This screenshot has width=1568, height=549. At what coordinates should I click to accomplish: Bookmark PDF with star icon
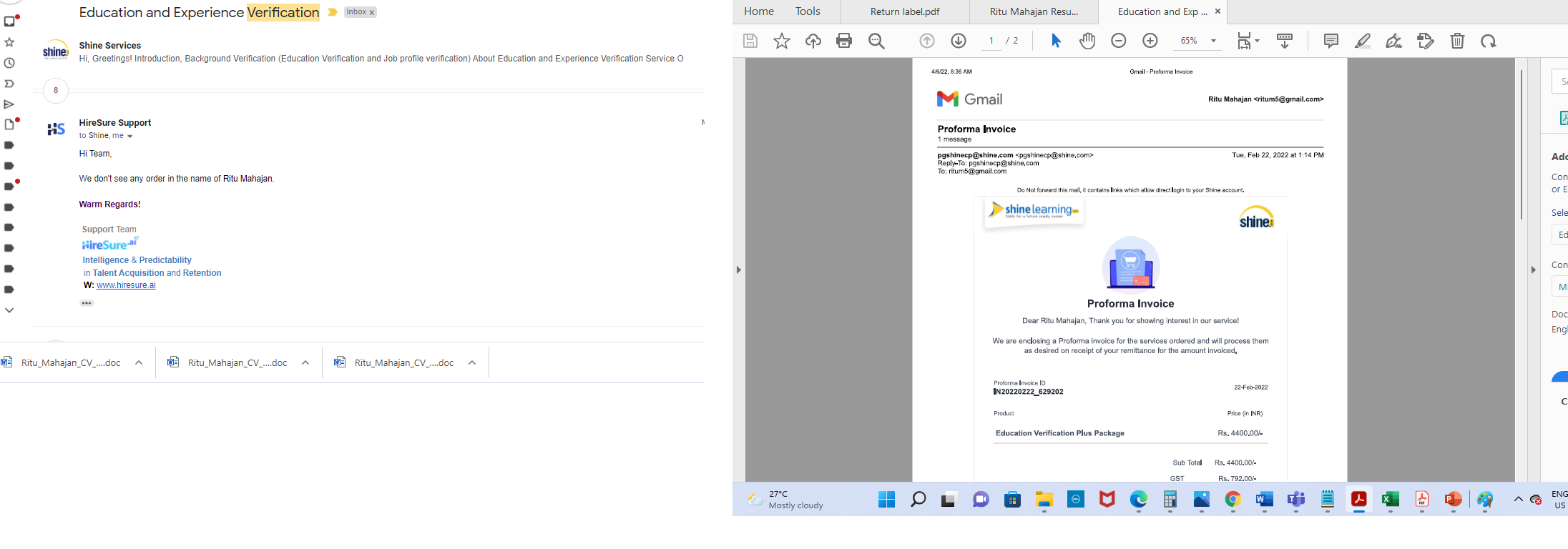coord(782,41)
